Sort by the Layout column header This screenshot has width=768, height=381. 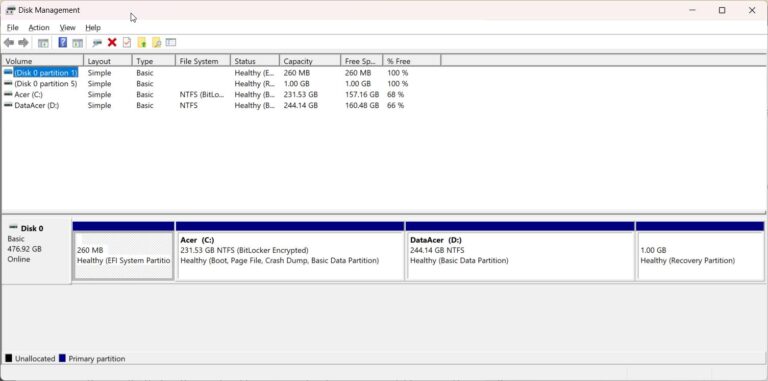tap(108, 61)
